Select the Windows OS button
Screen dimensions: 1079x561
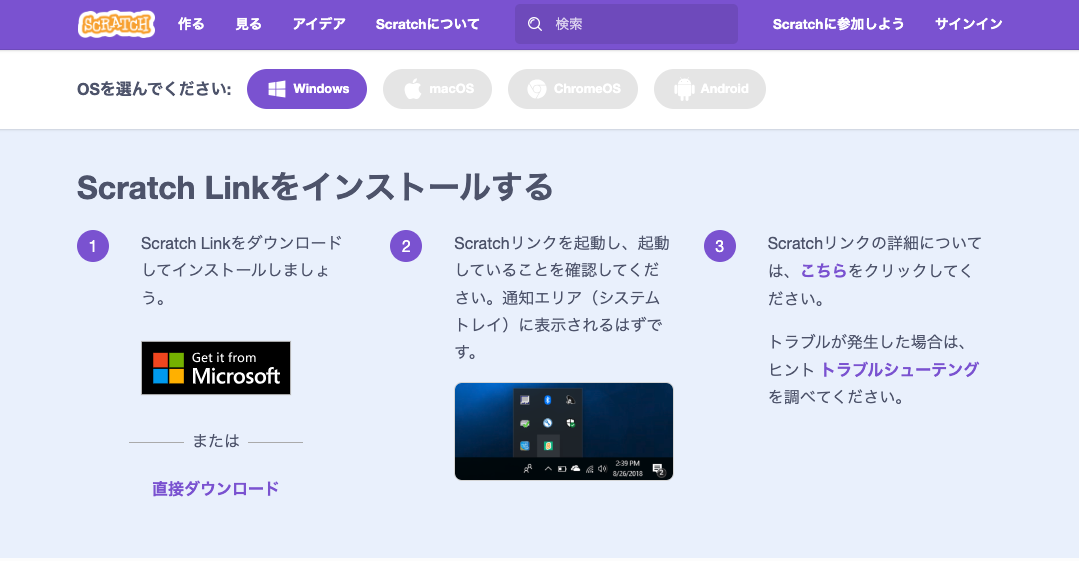[x=307, y=89]
